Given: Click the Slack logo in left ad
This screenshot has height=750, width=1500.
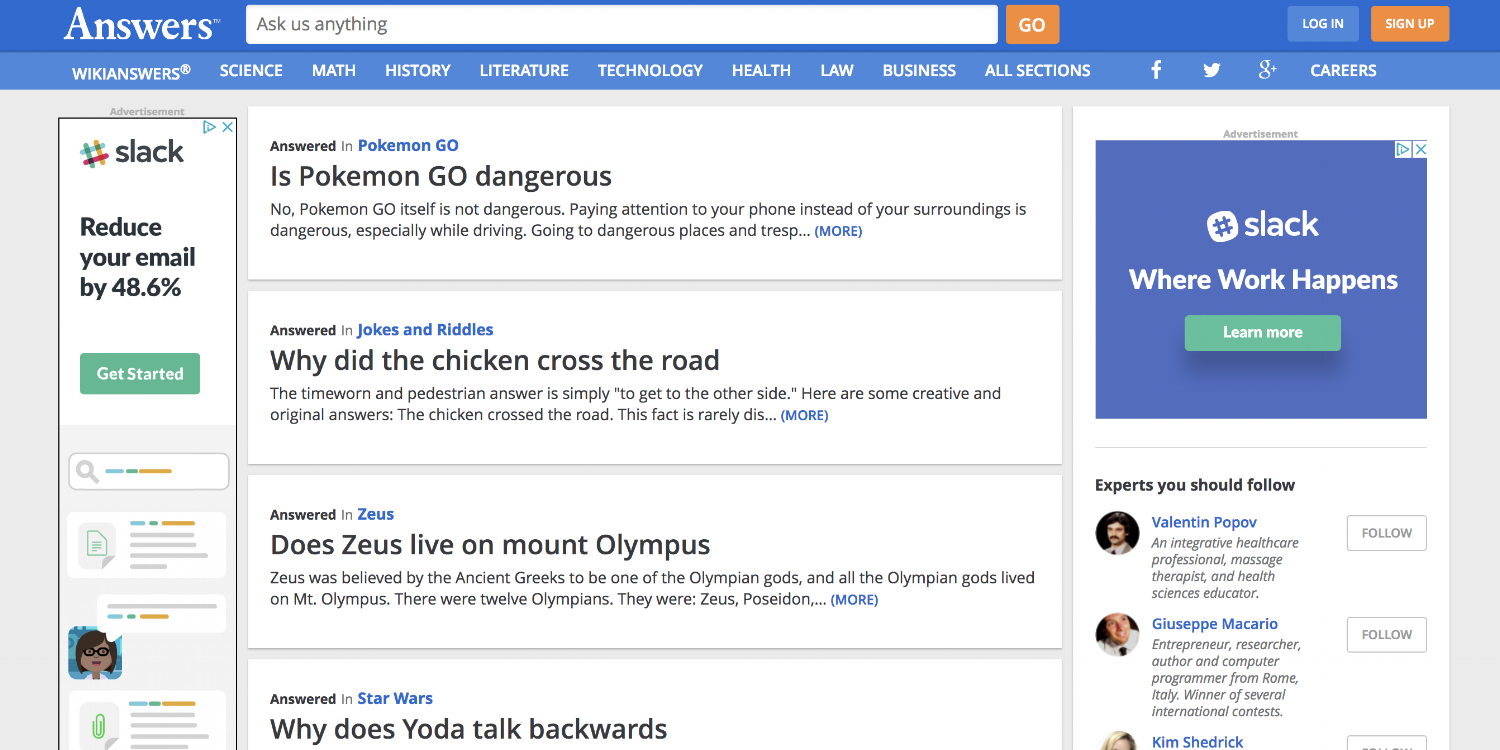Looking at the screenshot, I should 132,152.
